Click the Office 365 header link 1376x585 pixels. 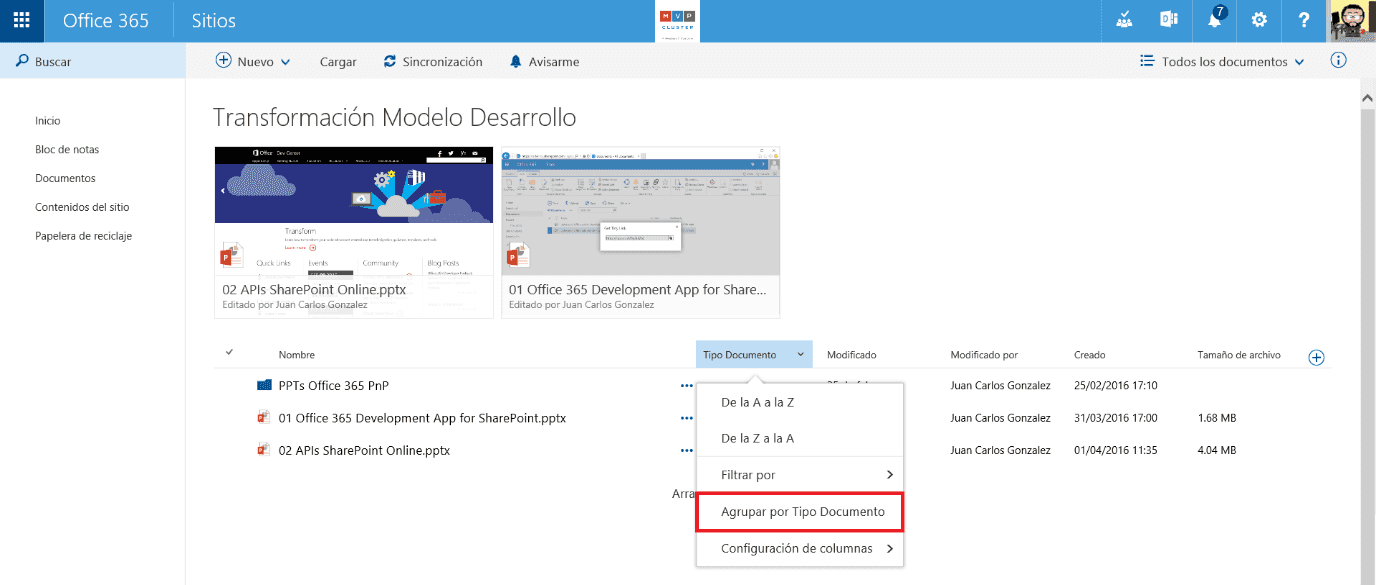click(106, 20)
